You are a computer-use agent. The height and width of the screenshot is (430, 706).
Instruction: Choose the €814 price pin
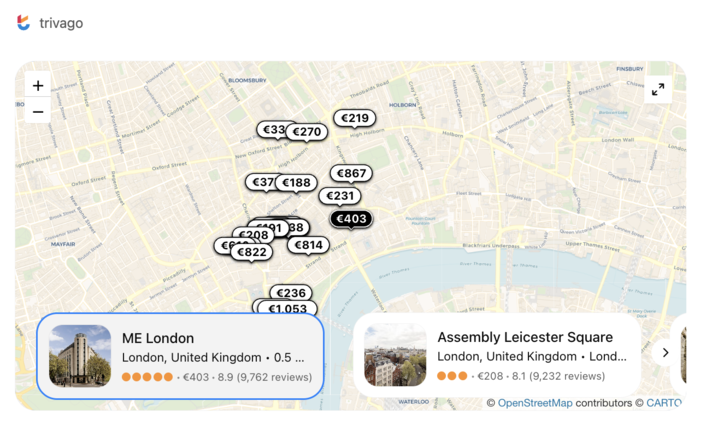309,245
